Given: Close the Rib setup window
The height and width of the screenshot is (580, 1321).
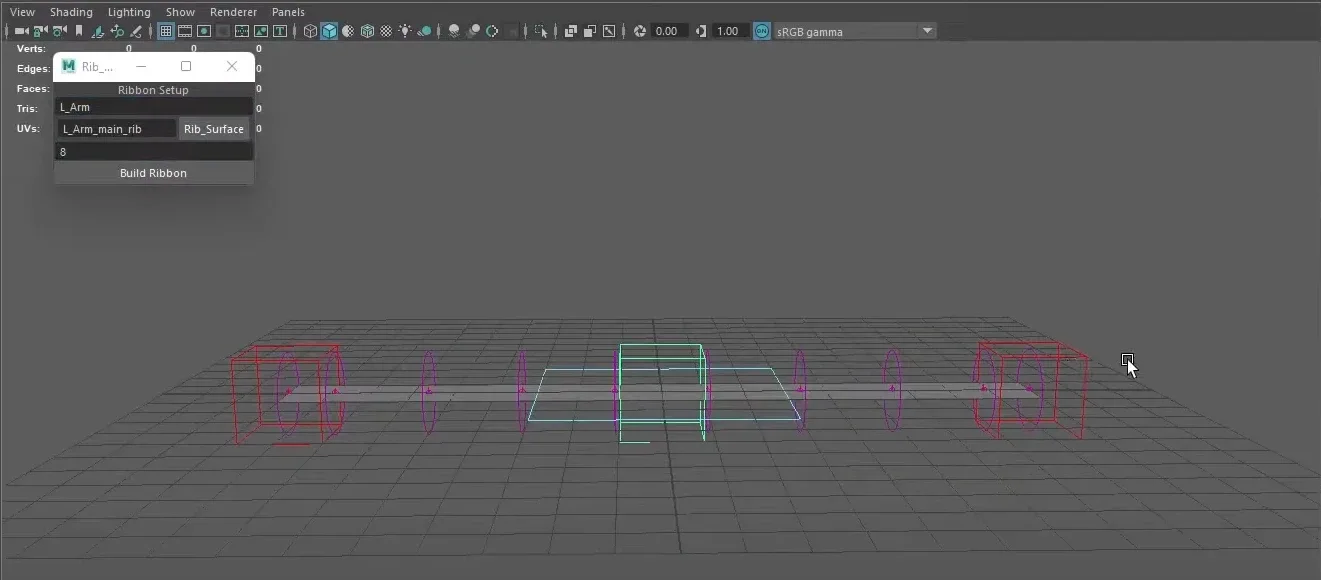Looking at the screenshot, I should [x=232, y=66].
